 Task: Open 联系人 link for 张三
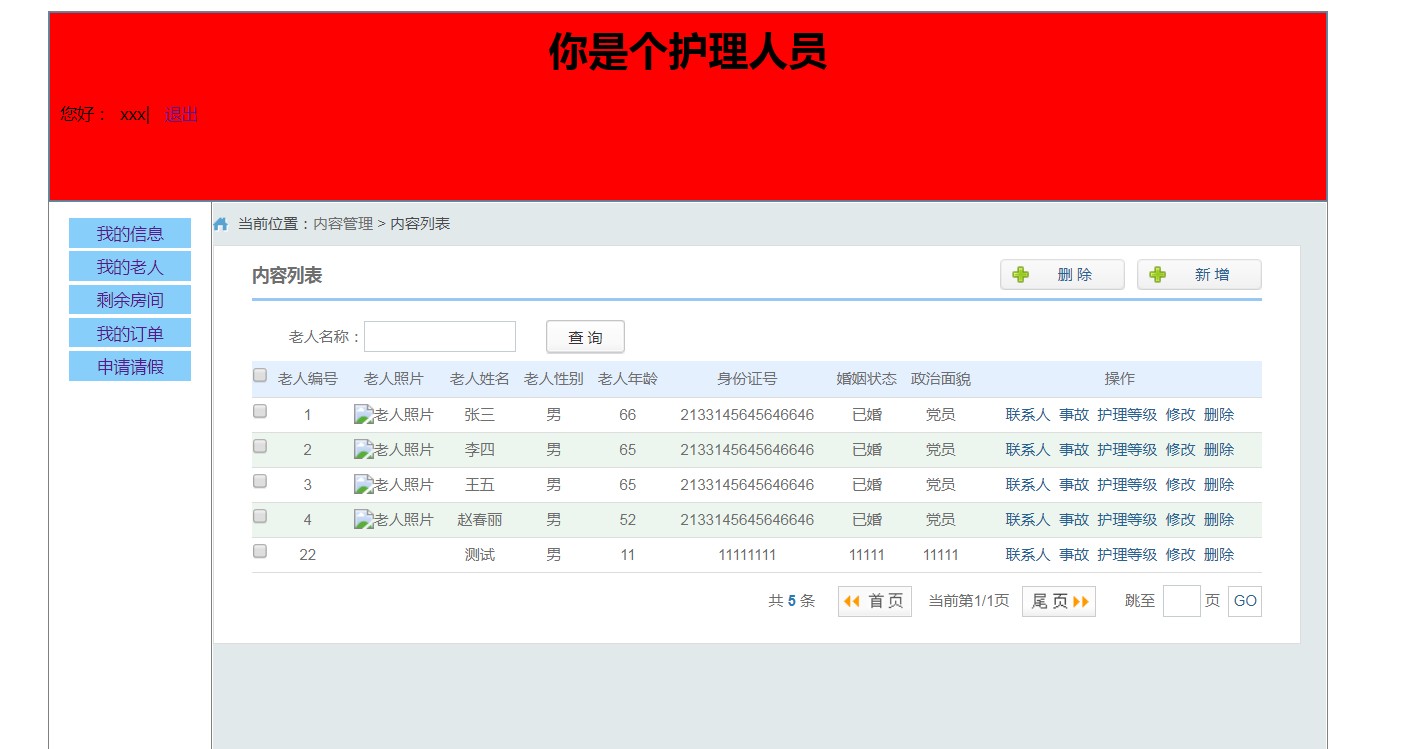click(x=1027, y=415)
